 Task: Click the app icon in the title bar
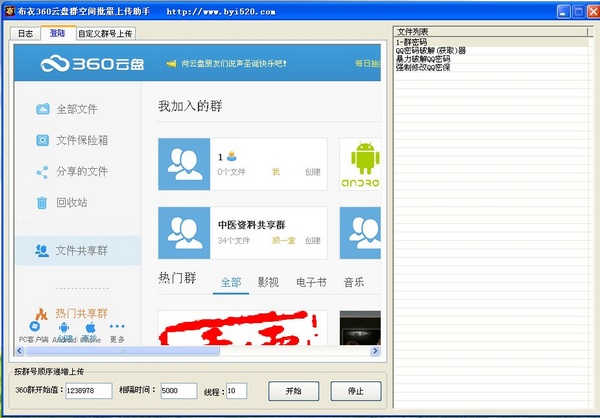pyautogui.click(x=9, y=11)
